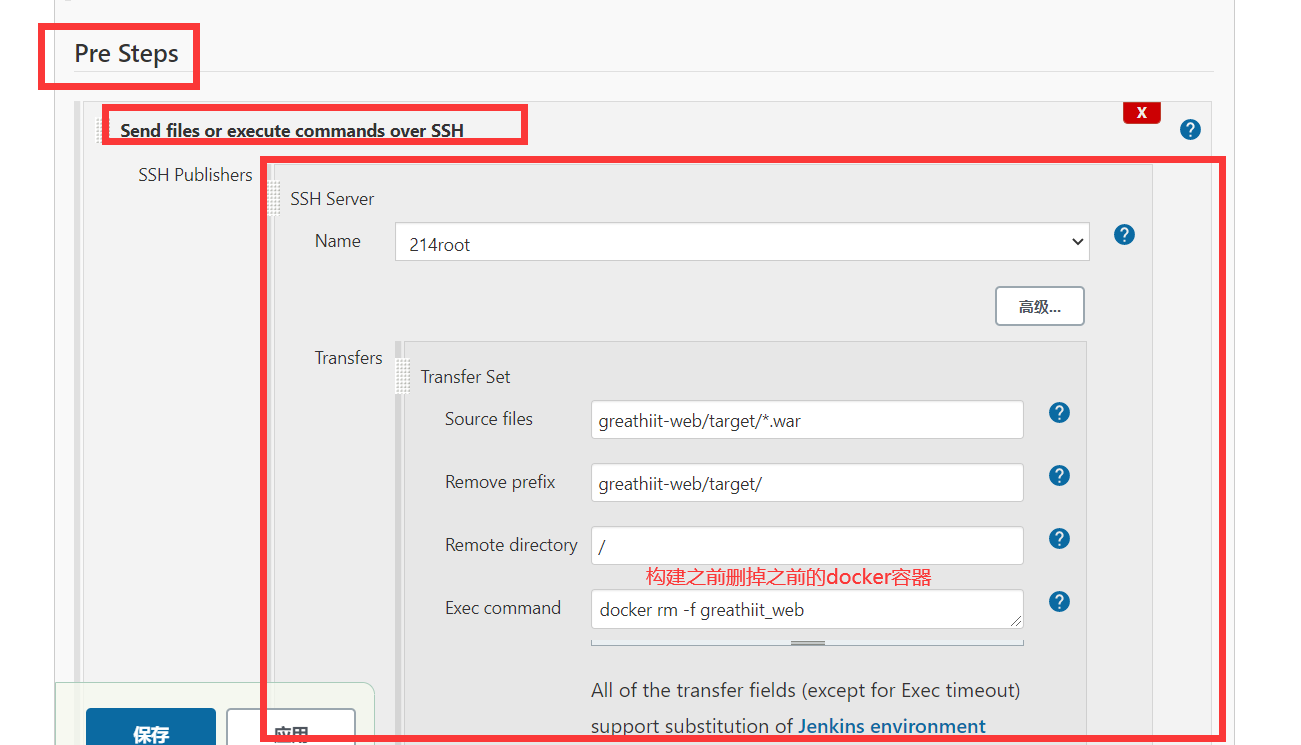1301x745 pixels.
Task: Focus the Source files input field
Action: pos(807,420)
